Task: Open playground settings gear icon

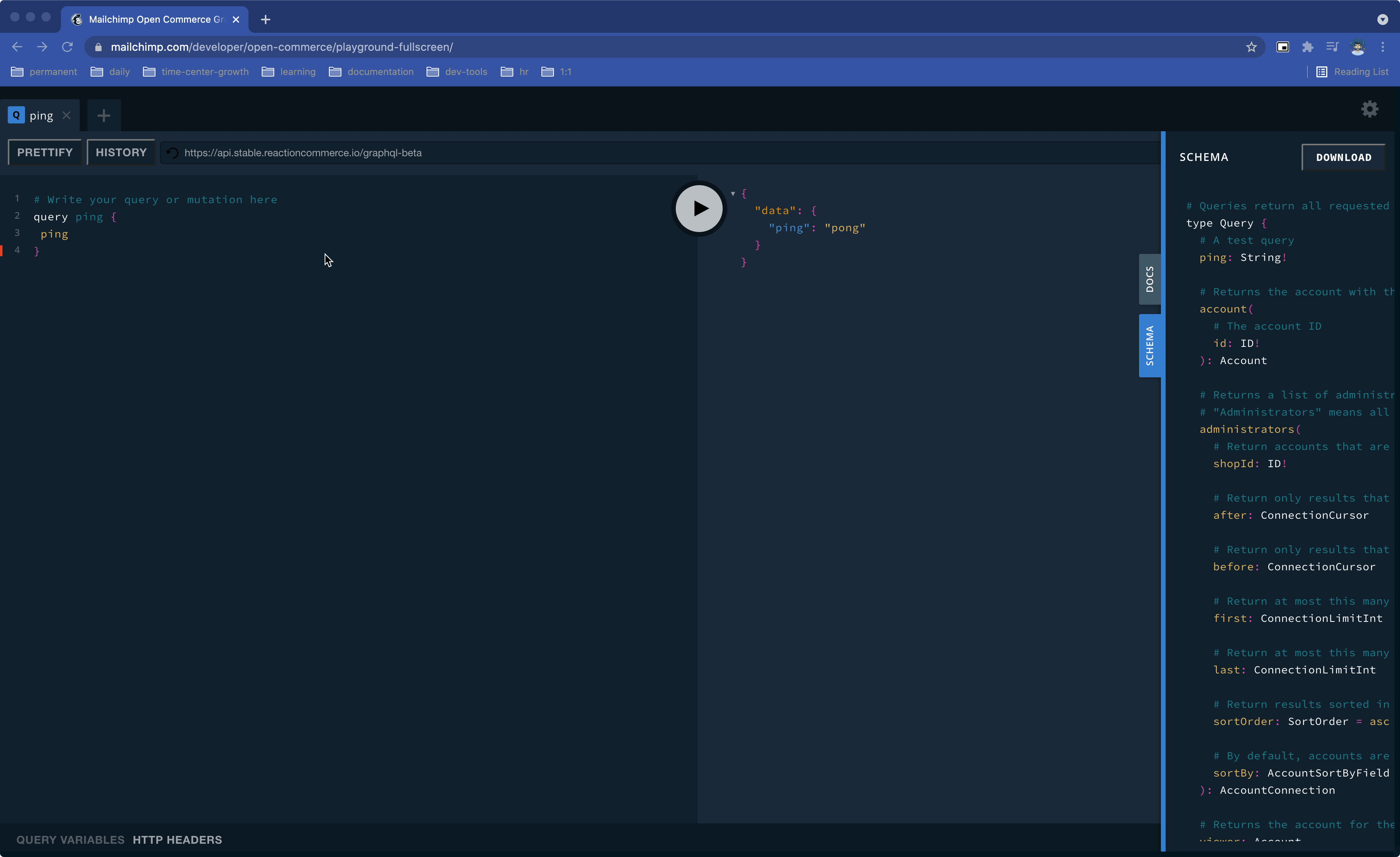Action: tap(1369, 109)
